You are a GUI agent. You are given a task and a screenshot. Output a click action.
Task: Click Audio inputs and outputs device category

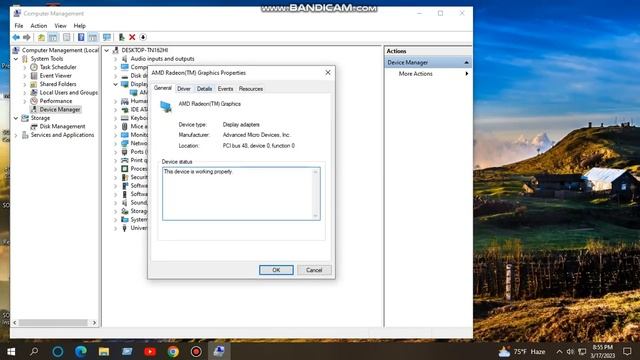click(162, 59)
